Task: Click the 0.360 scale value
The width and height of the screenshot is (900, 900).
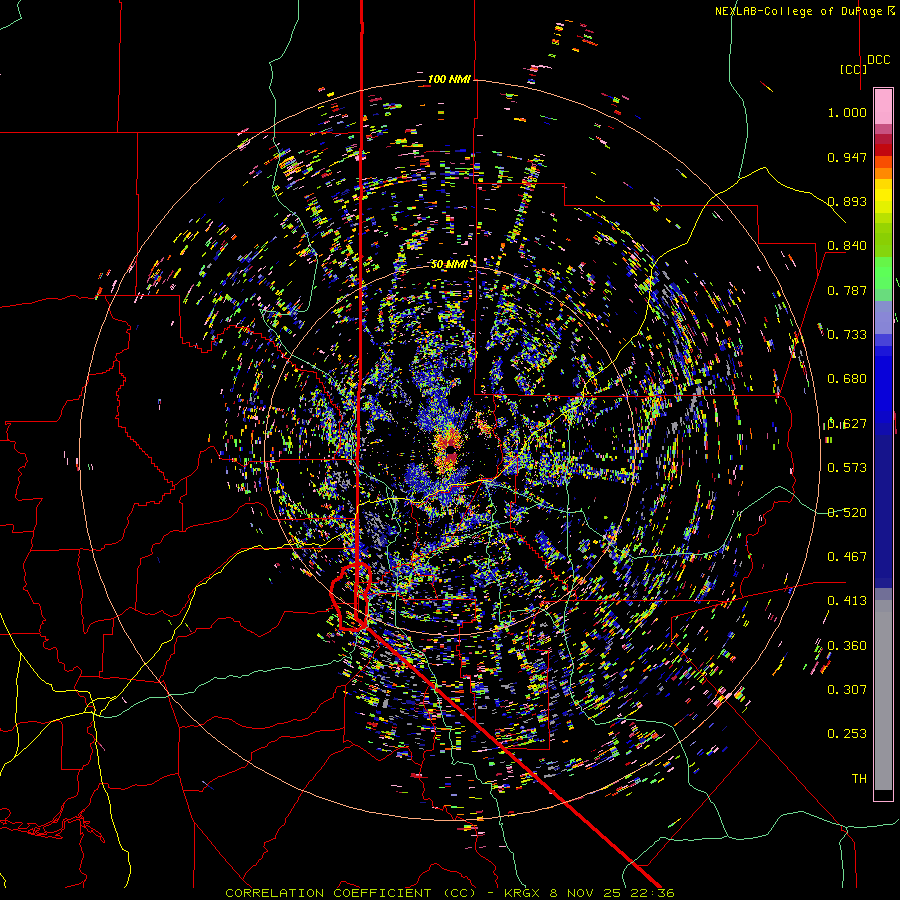Action: point(847,646)
